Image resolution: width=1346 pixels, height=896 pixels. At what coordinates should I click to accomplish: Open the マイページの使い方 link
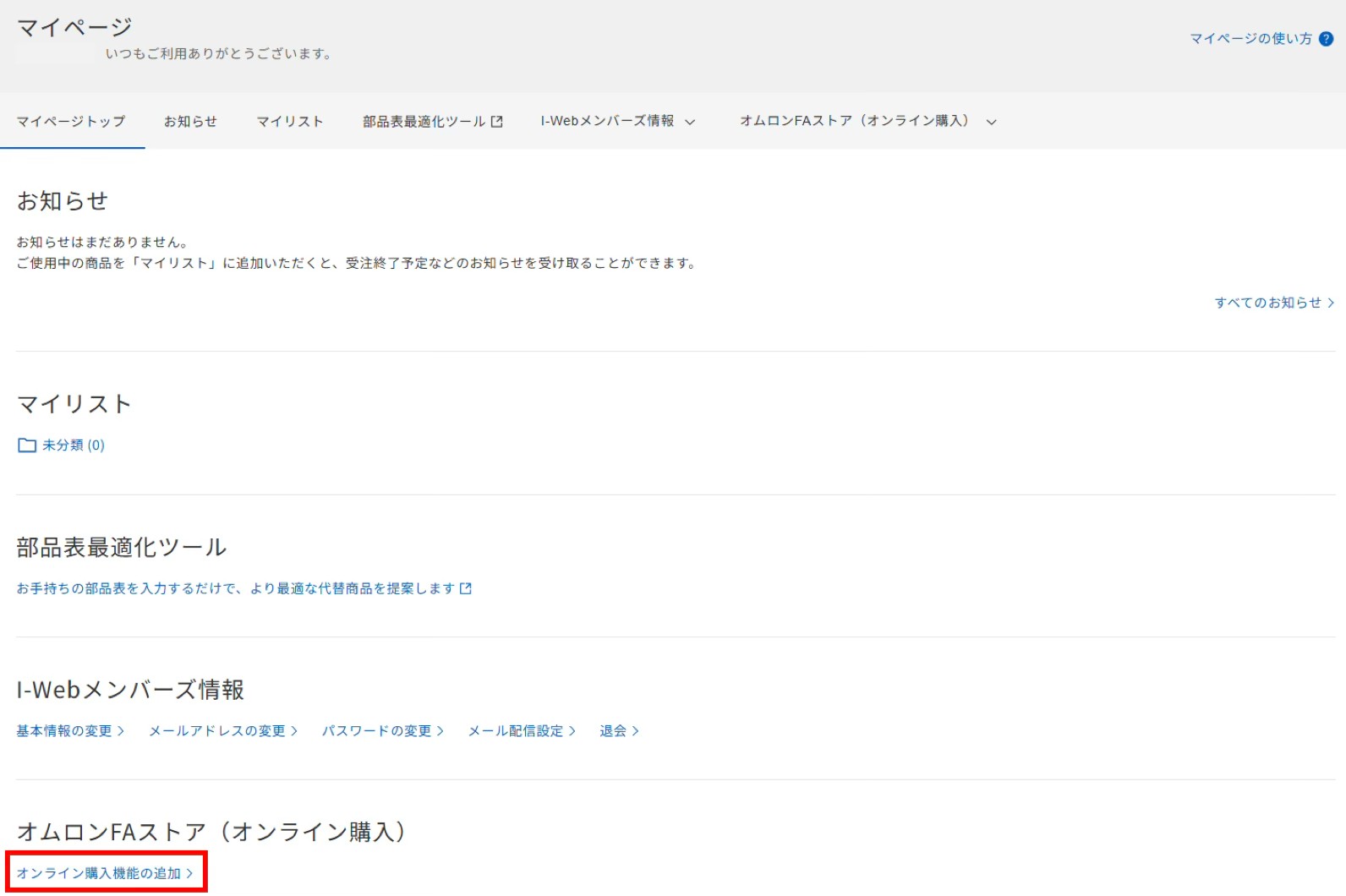pyautogui.click(x=1250, y=39)
